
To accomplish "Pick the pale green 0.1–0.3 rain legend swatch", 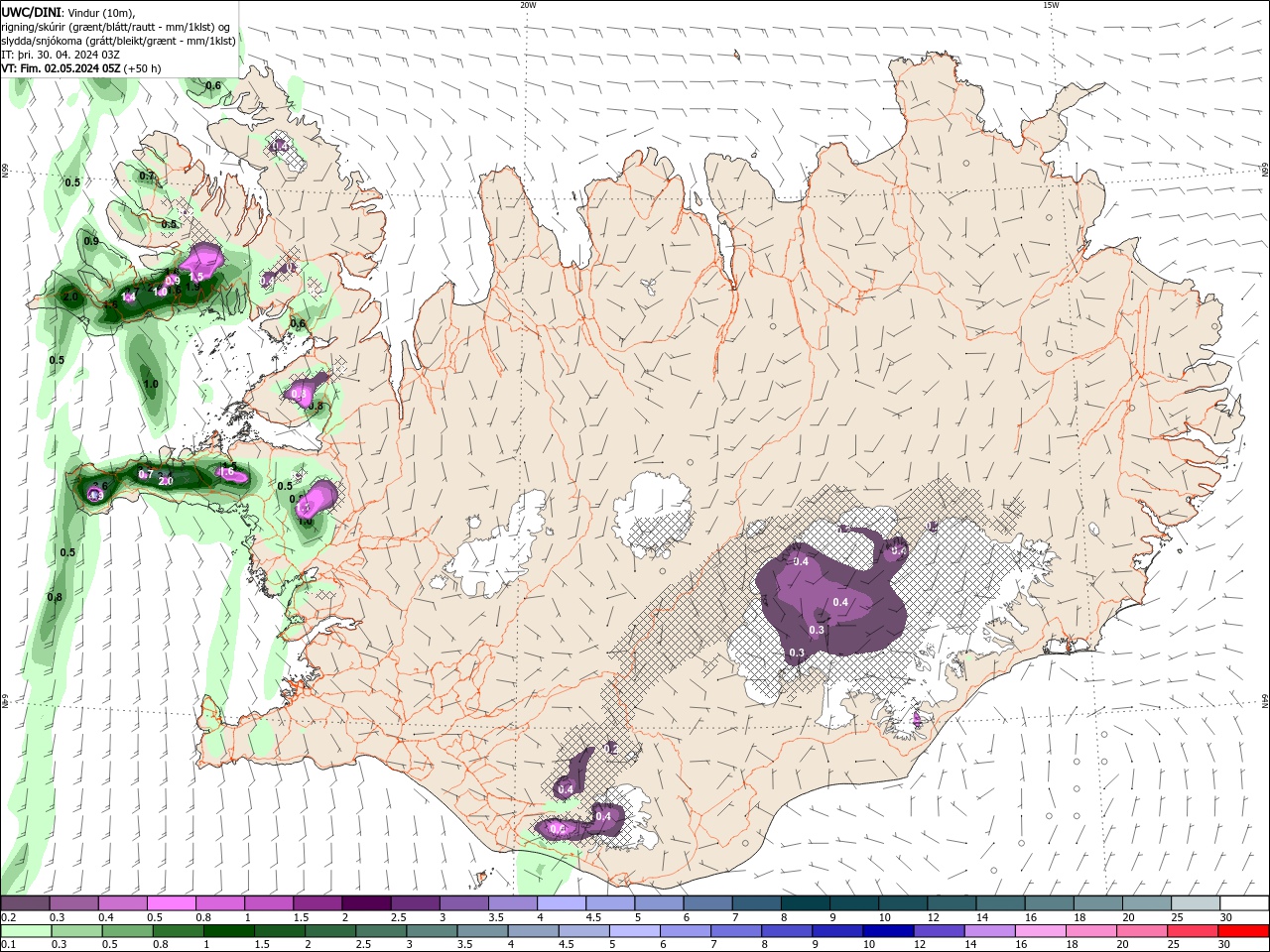I will pos(26,931).
